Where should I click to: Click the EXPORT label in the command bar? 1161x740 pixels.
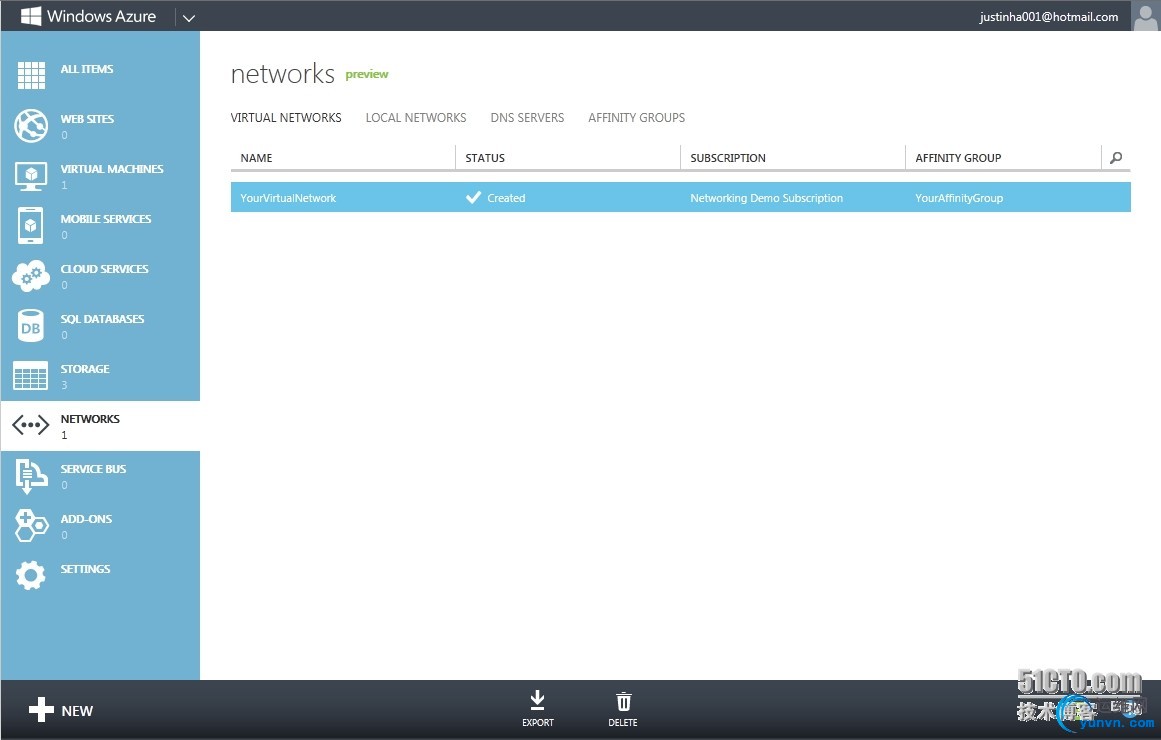538,722
